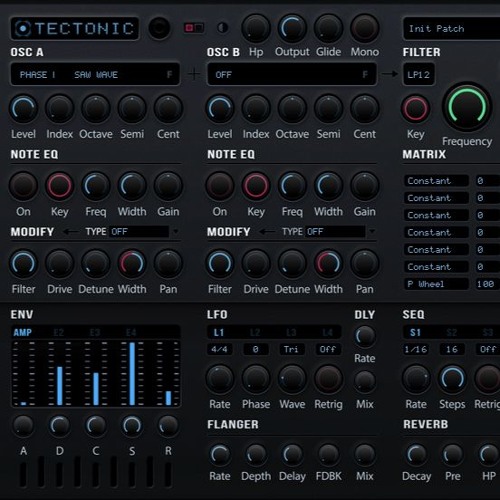Toggle the Mono knob

[365, 28]
